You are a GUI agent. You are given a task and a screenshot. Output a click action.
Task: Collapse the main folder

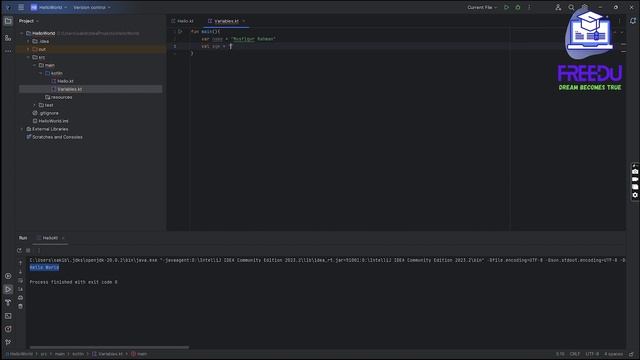coord(35,65)
